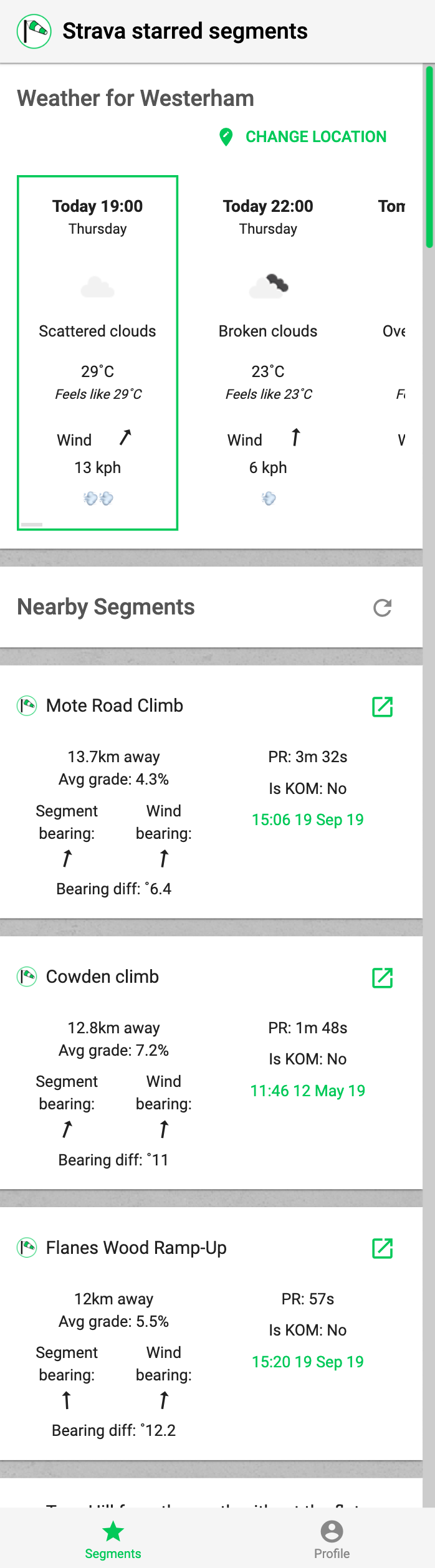Open Flanes Wood Ramp-Up external link icon
This screenshot has width=435, height=1568.
[x=382, y=1248]
